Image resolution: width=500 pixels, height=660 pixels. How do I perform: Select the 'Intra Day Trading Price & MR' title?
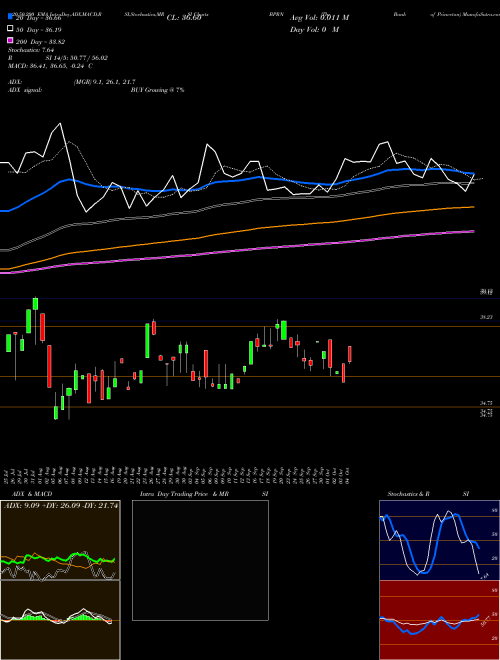point(184,494)
